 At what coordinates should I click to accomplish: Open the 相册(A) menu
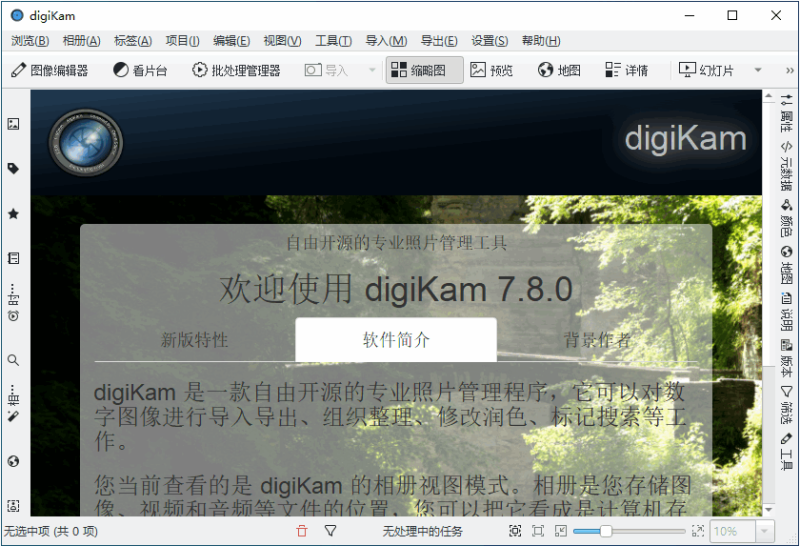coord(82,41)
